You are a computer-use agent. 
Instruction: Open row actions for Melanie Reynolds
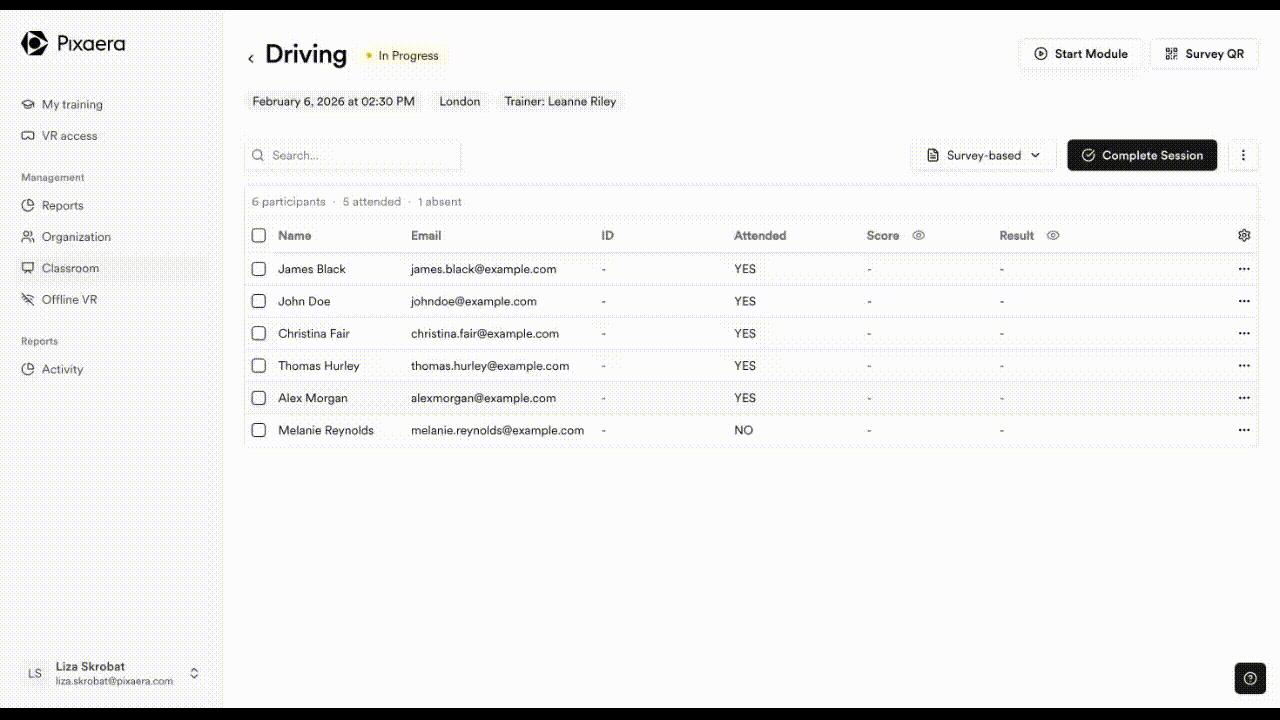coord(1244,430)
